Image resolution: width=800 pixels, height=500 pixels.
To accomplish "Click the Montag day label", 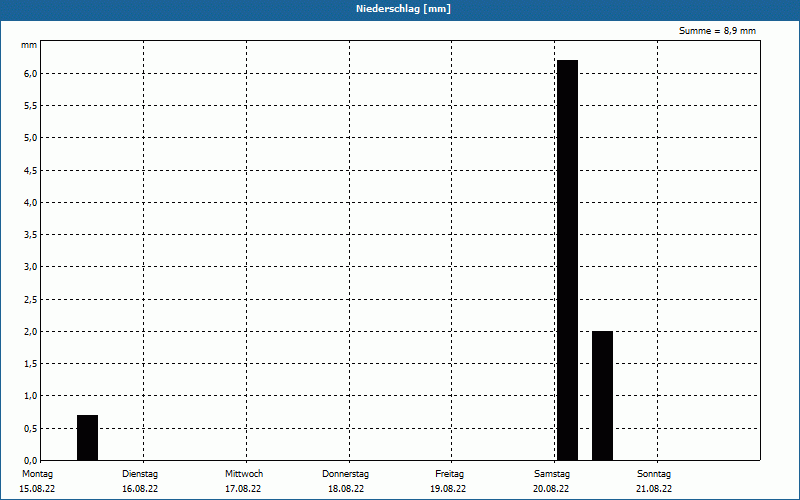I will coord(37,474).
